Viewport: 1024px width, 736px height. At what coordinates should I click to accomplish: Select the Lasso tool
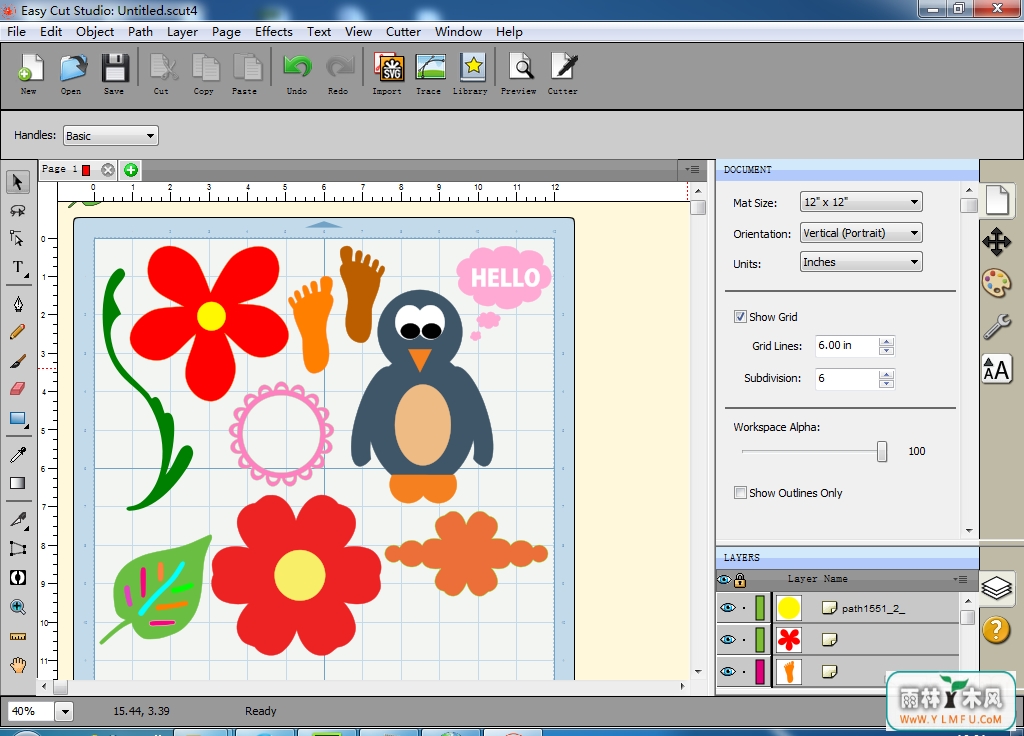tap(18, 210)
